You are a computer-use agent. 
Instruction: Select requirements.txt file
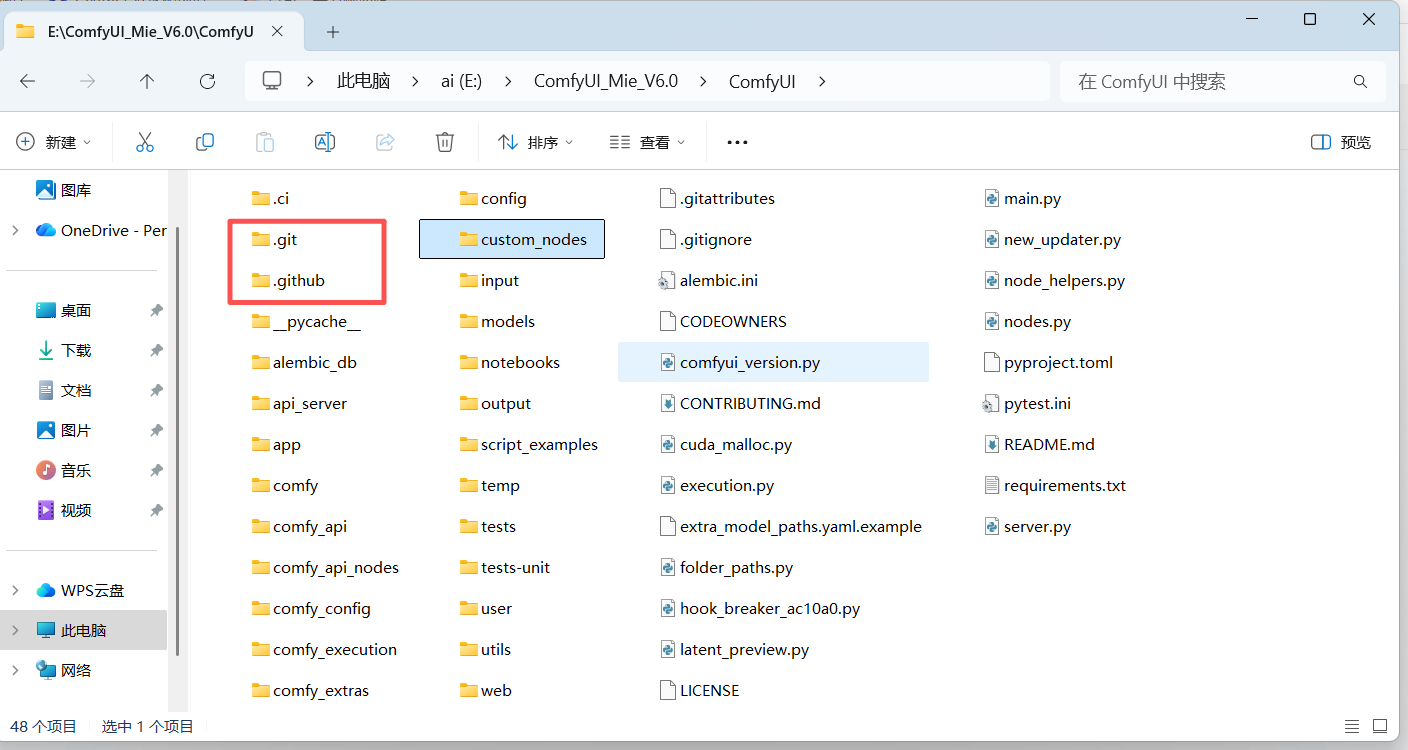point(1055,485)
